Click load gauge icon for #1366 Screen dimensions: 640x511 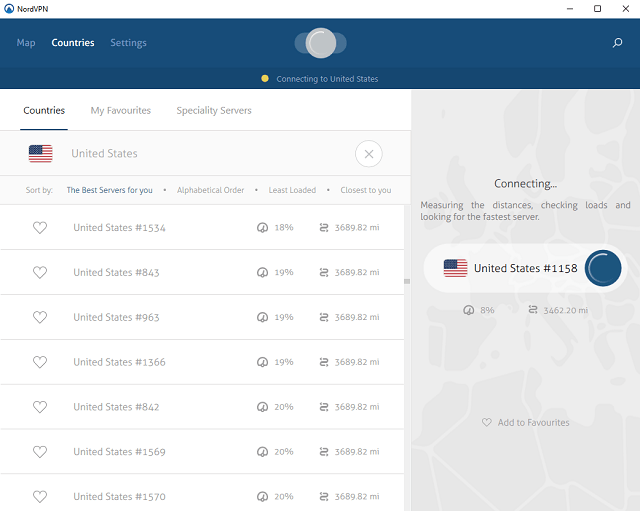coord(262,362)
